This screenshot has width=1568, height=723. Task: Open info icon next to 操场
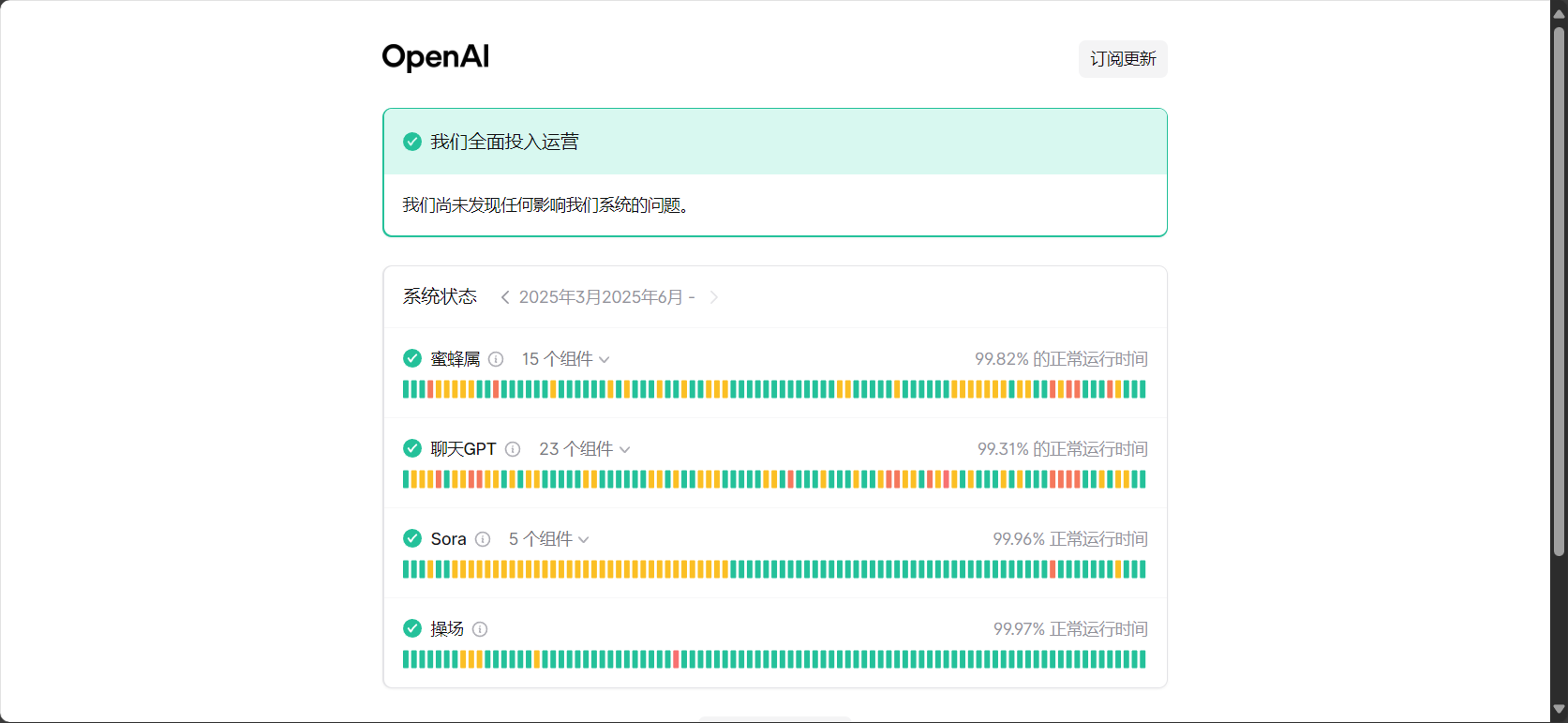pos(480,629)
